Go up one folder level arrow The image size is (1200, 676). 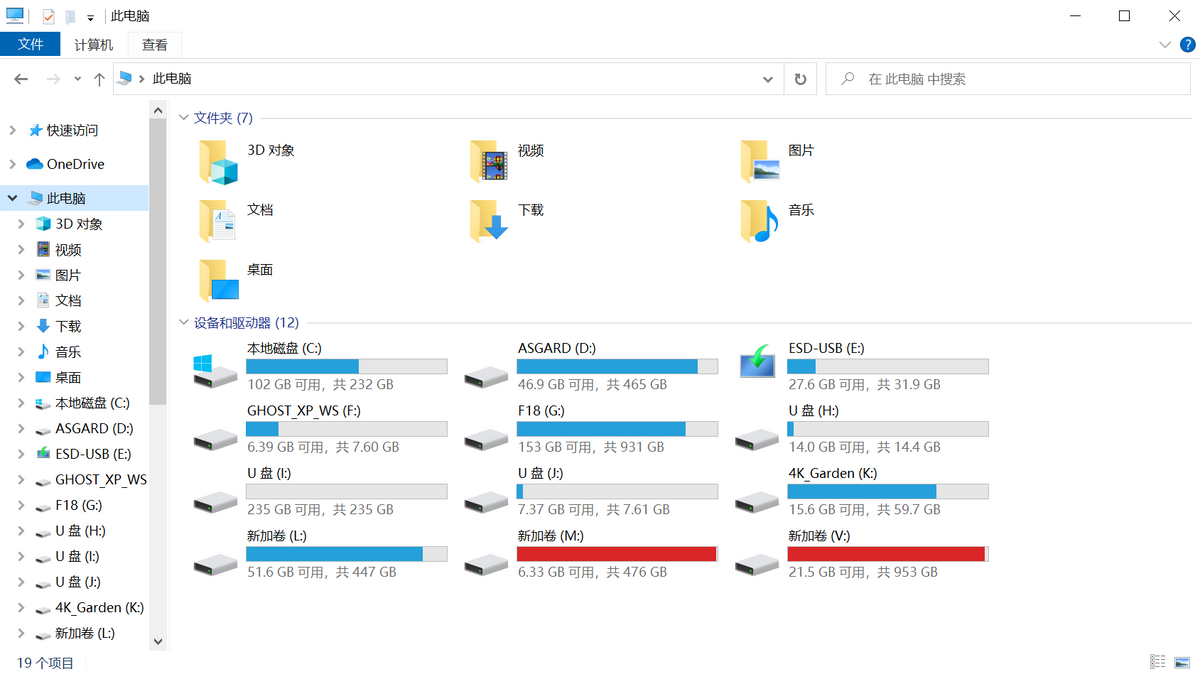click(x=99, y=79)
